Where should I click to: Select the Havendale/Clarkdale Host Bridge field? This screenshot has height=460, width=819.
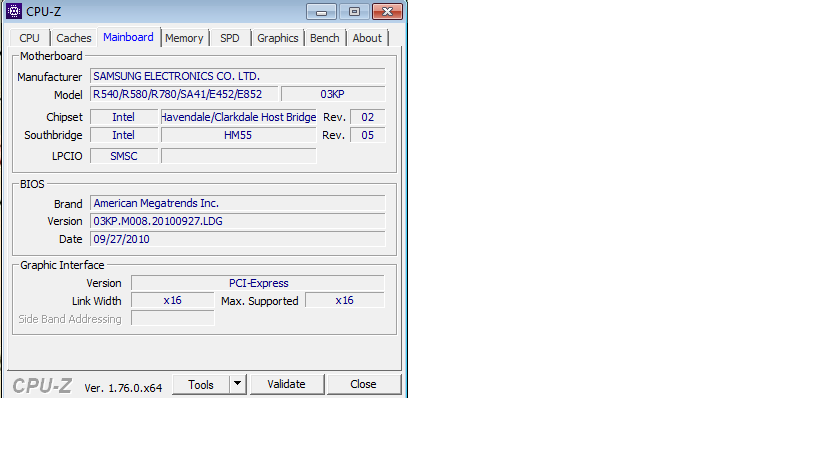pyautogui.click(x=239, y=117)
